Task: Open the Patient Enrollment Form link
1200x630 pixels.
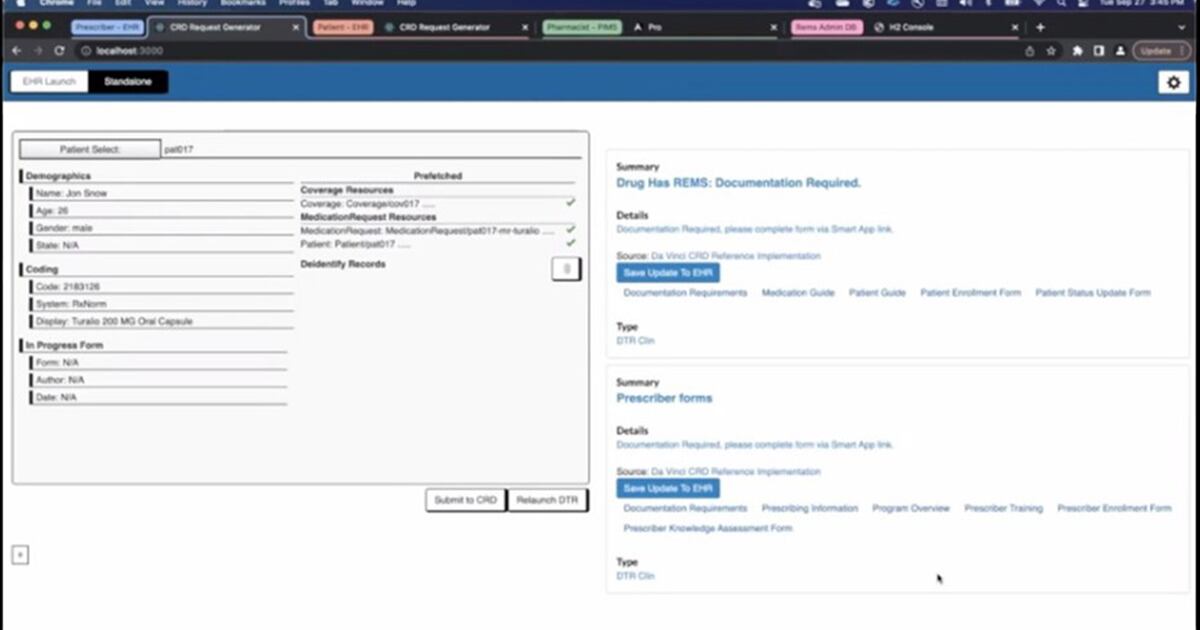Action: (971, 293)
